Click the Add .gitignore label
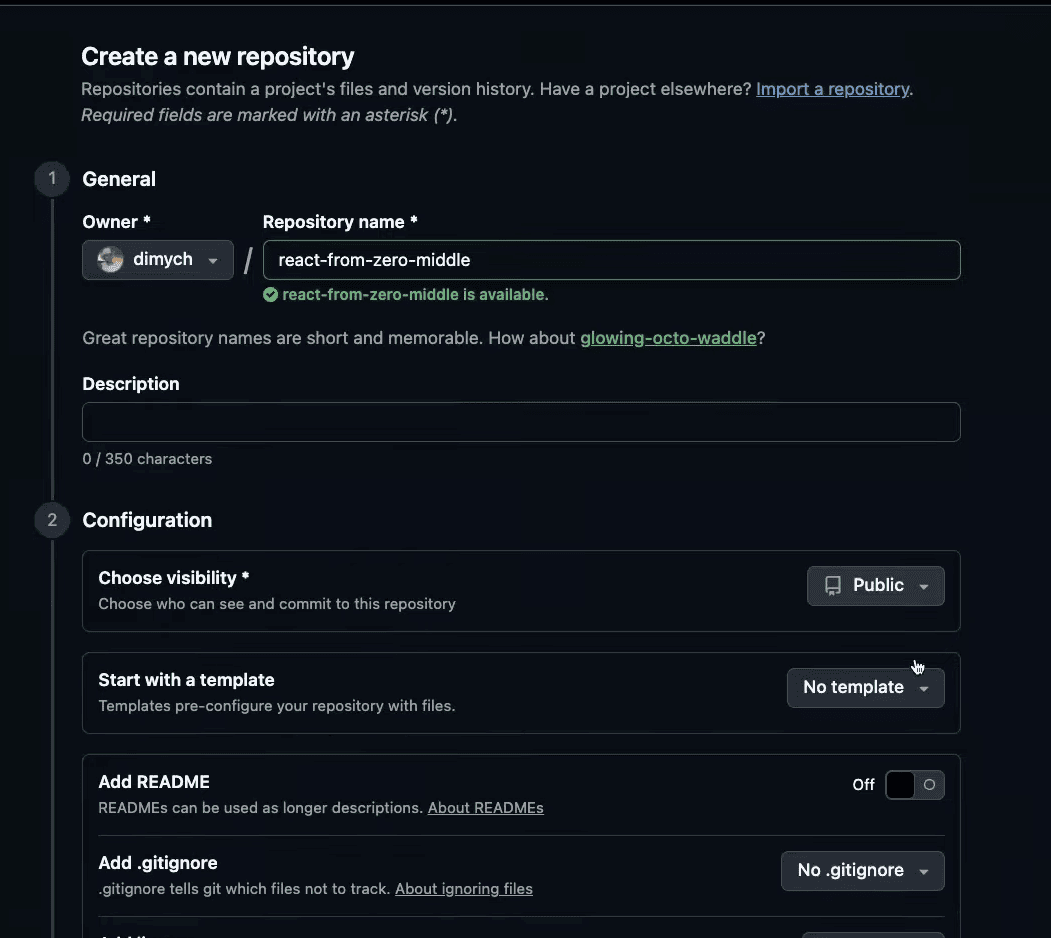The image size is (1051, 938). point(158,863)
